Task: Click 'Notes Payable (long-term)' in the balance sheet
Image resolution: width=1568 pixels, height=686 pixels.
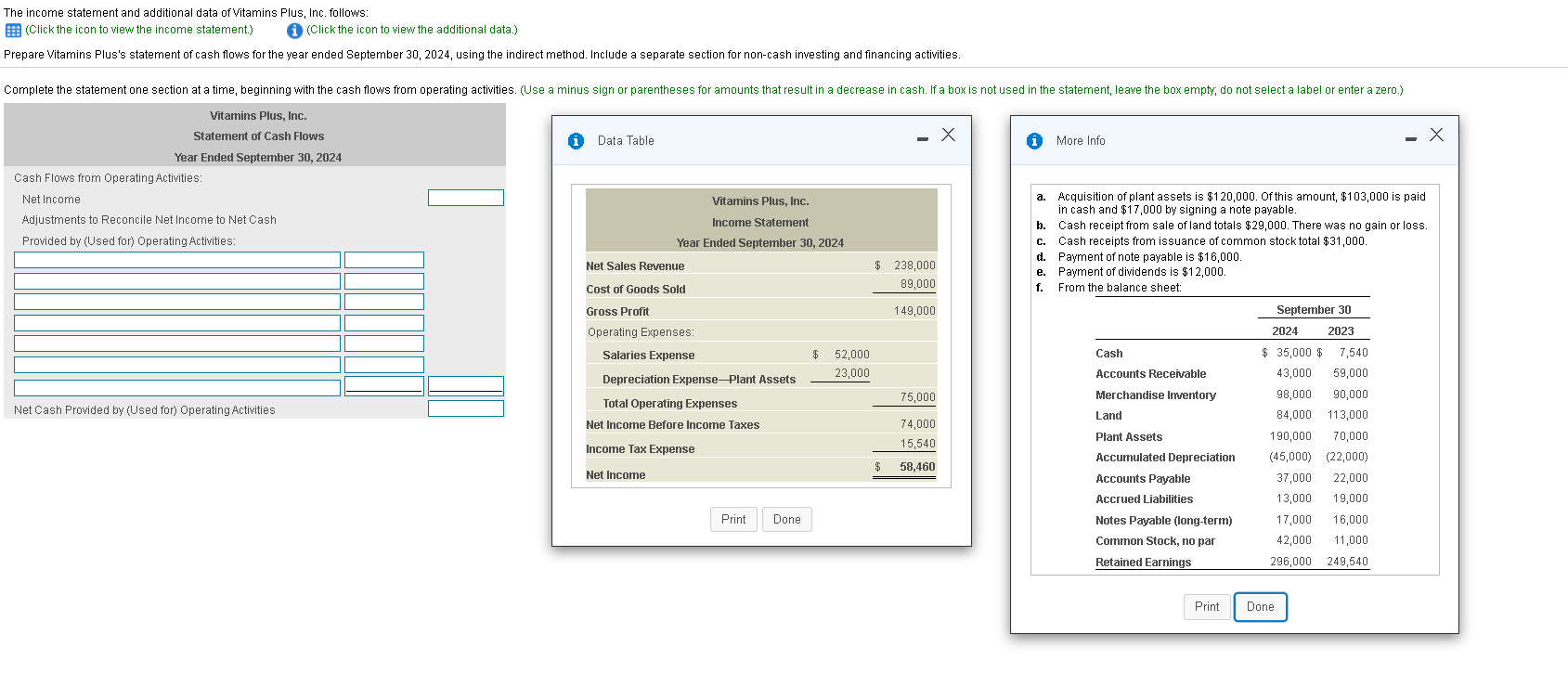Action: pos(1163,521)
